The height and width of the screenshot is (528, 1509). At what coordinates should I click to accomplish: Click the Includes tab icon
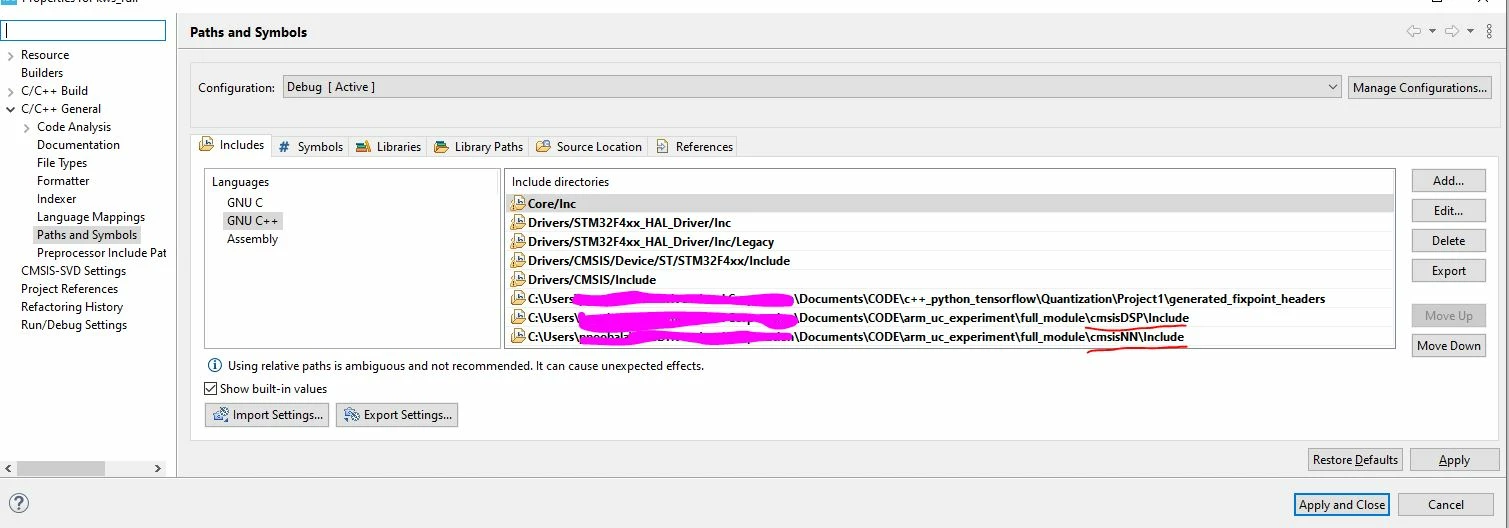(x=207, y=145)
